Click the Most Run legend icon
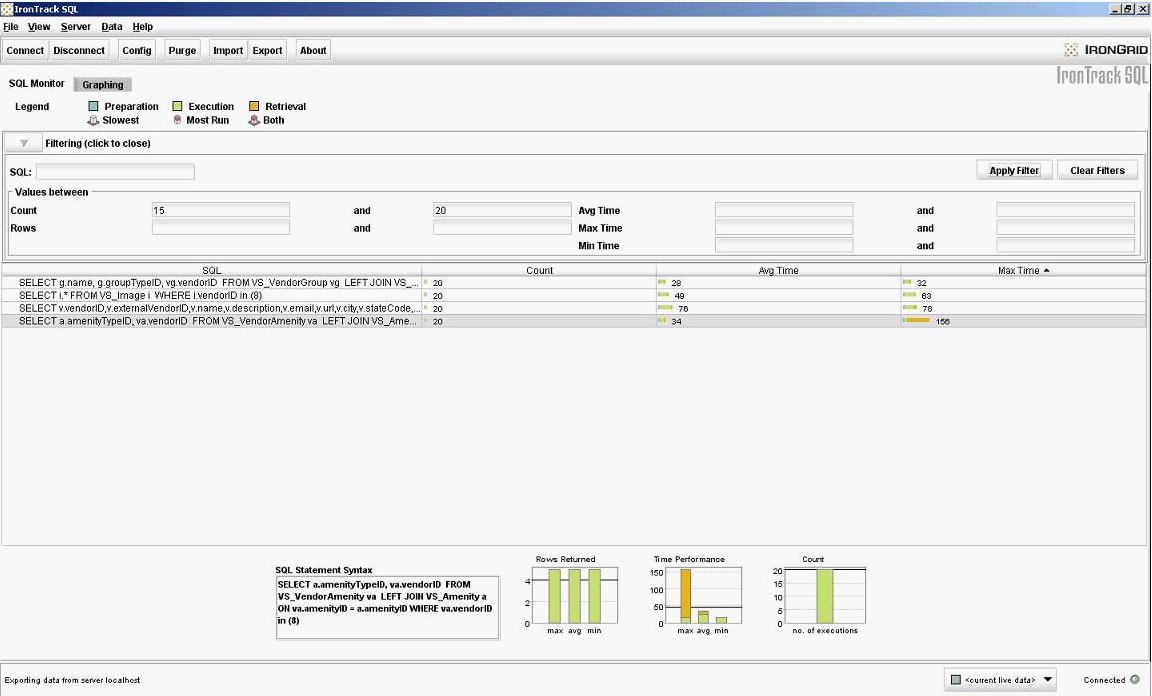Viewport: 1152px width, 696px height. click(177, 120)
